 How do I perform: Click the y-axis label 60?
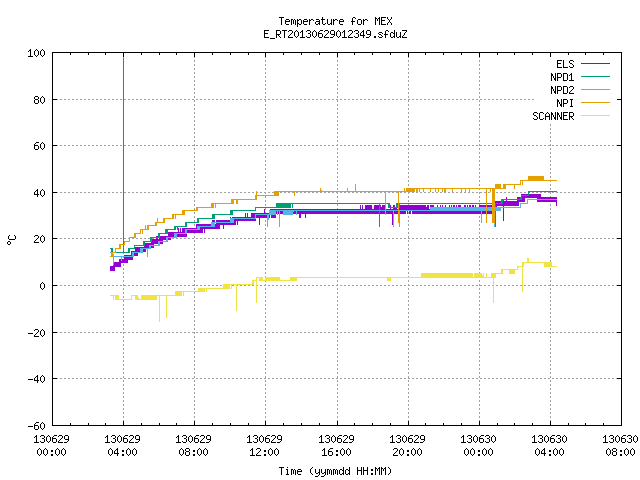coord(39,146)
